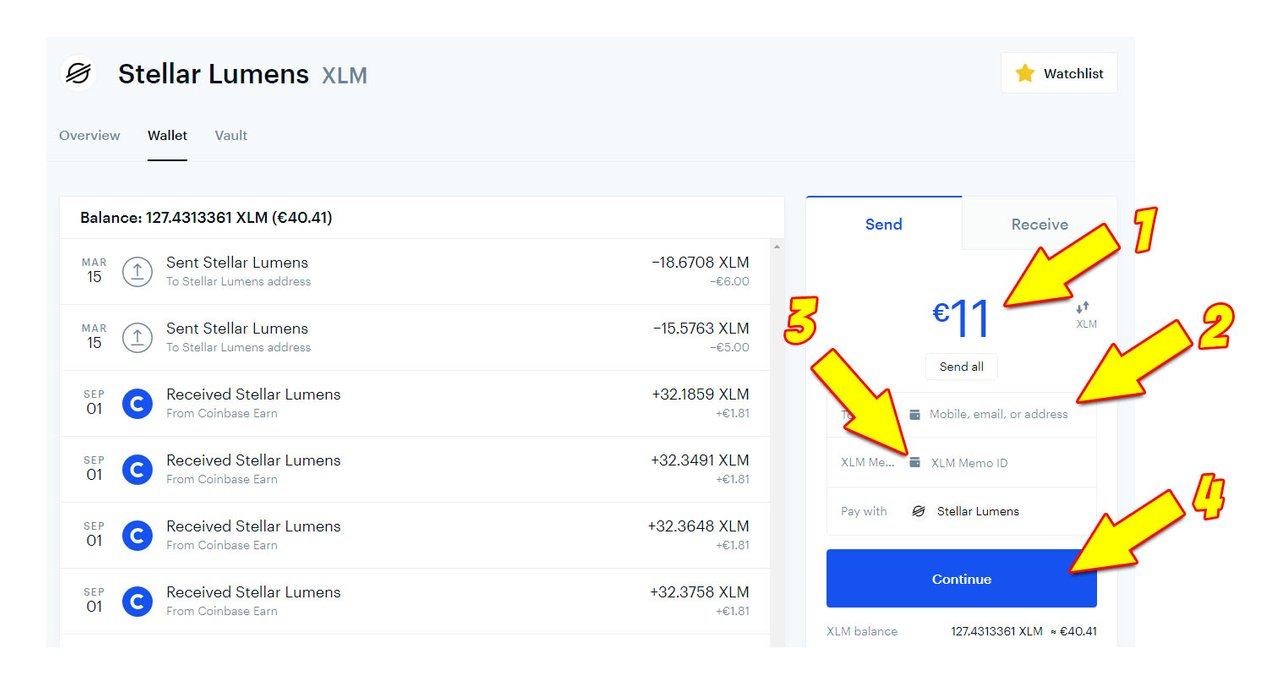Click the sent icon for -18.6708 XLM transaction

click(137, 271)
